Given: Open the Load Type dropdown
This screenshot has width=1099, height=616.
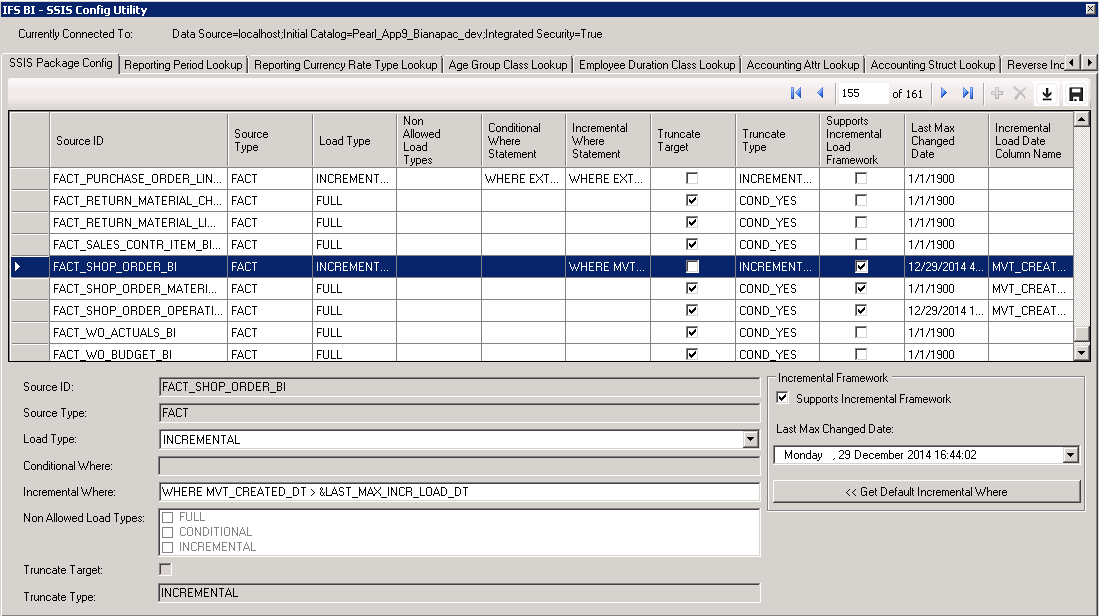Looking at the screenshot, I should pos(751,439).
